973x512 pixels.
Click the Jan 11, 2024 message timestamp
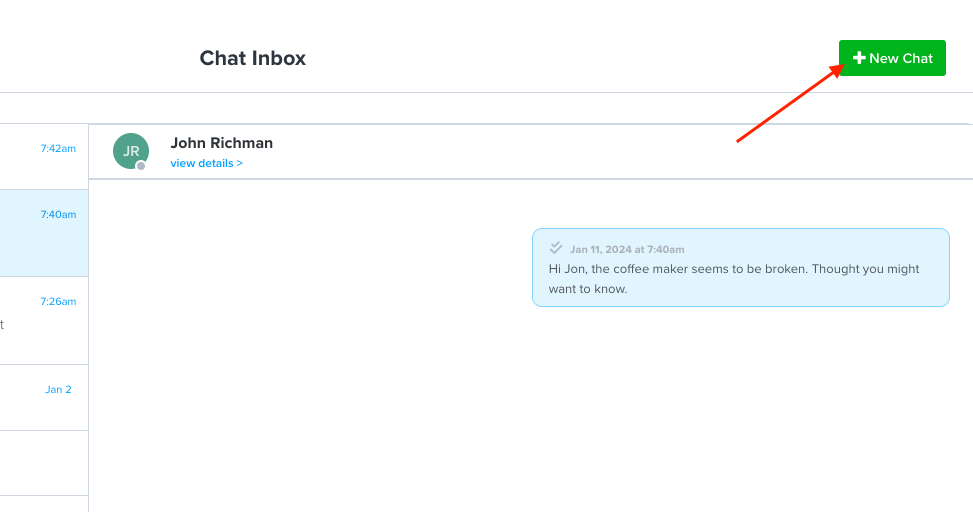tap(627, 249)
